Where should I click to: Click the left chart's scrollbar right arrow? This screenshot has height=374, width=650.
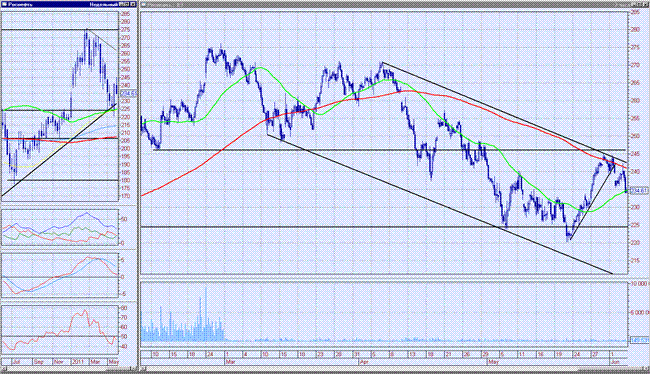(x=132, y=368)
